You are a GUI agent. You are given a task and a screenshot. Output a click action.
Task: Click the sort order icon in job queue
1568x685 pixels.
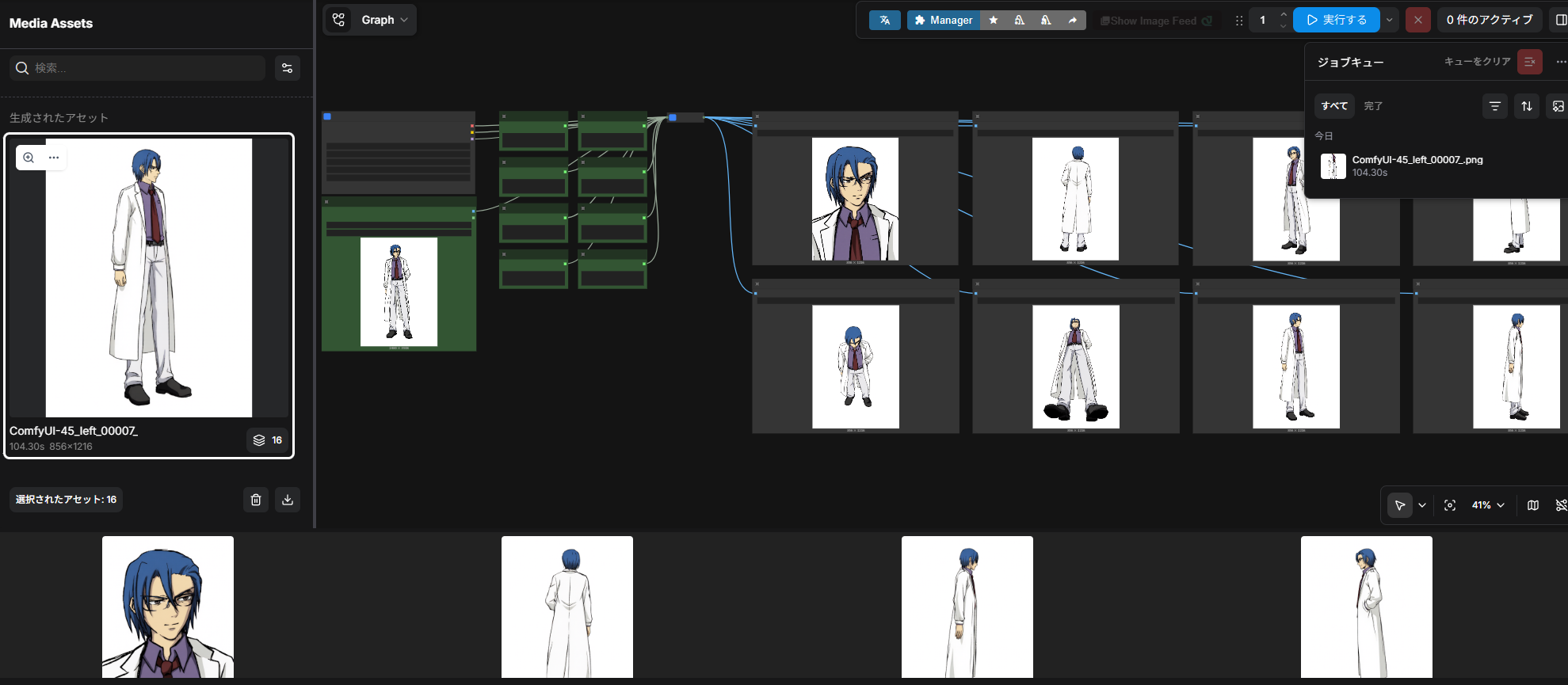(1526, 106)
